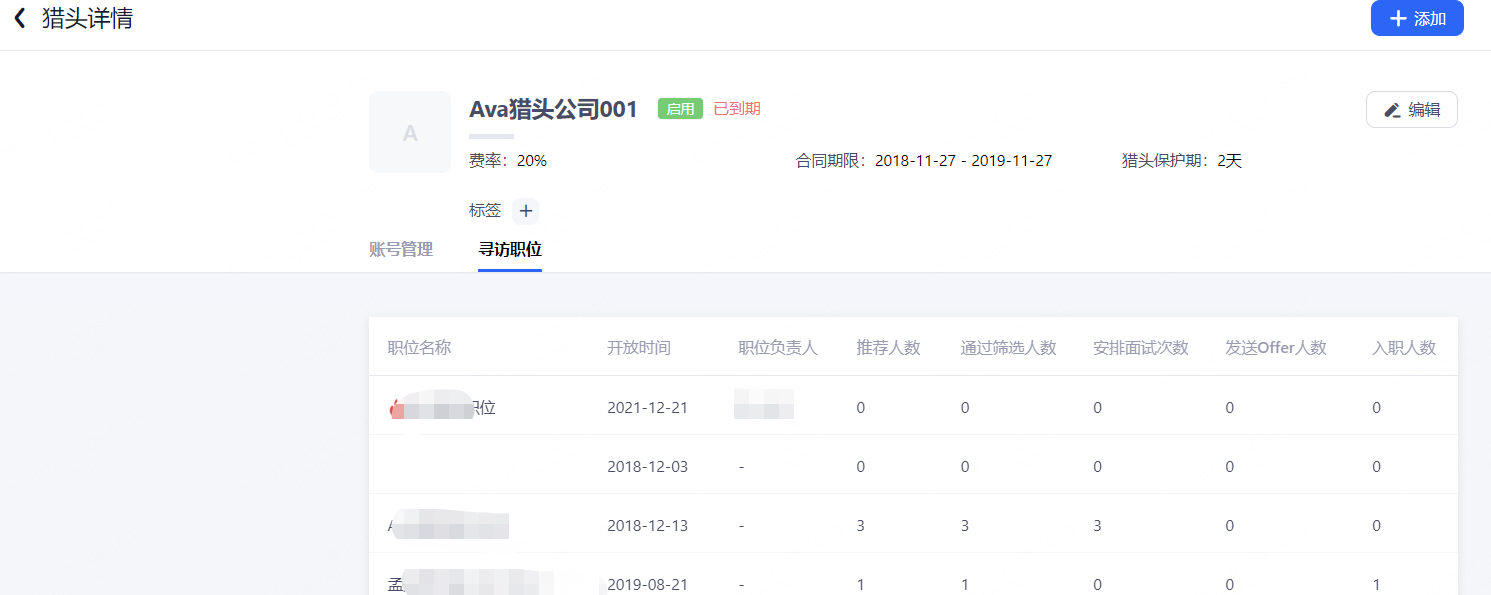Click the 安排面试次数 column header
Viewport: 1491px width, 595px height.
(x=1140, y=348)
